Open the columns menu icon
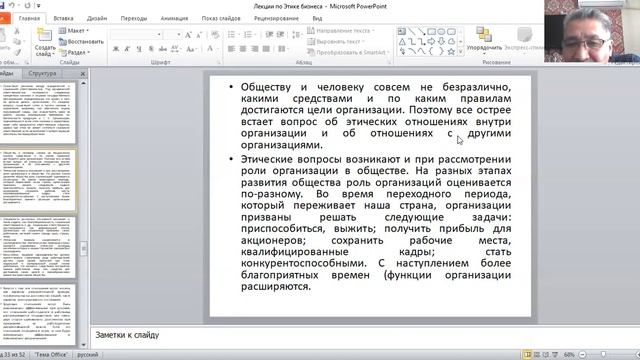640x360 pixels. (282, 49)
